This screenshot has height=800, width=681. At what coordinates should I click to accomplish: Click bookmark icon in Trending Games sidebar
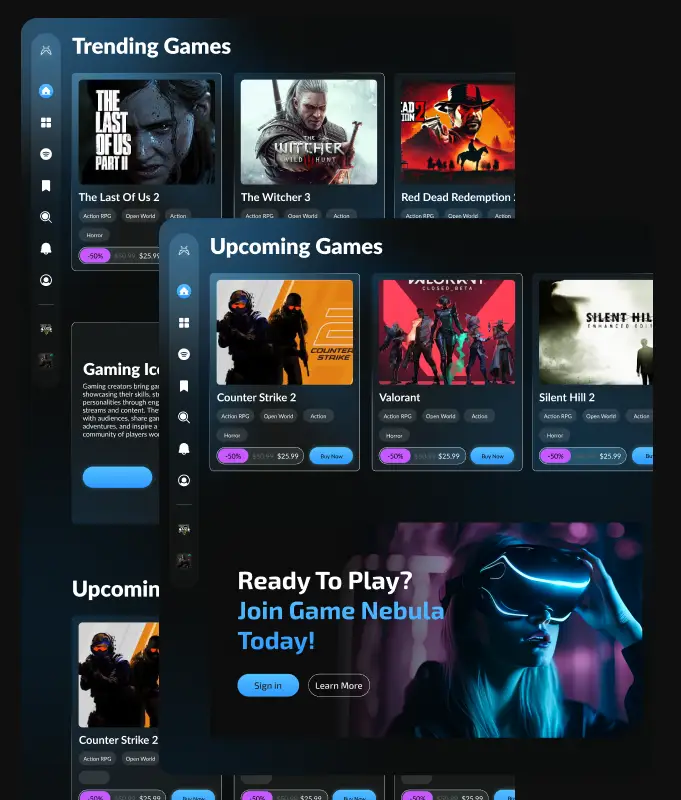[46, 186]
